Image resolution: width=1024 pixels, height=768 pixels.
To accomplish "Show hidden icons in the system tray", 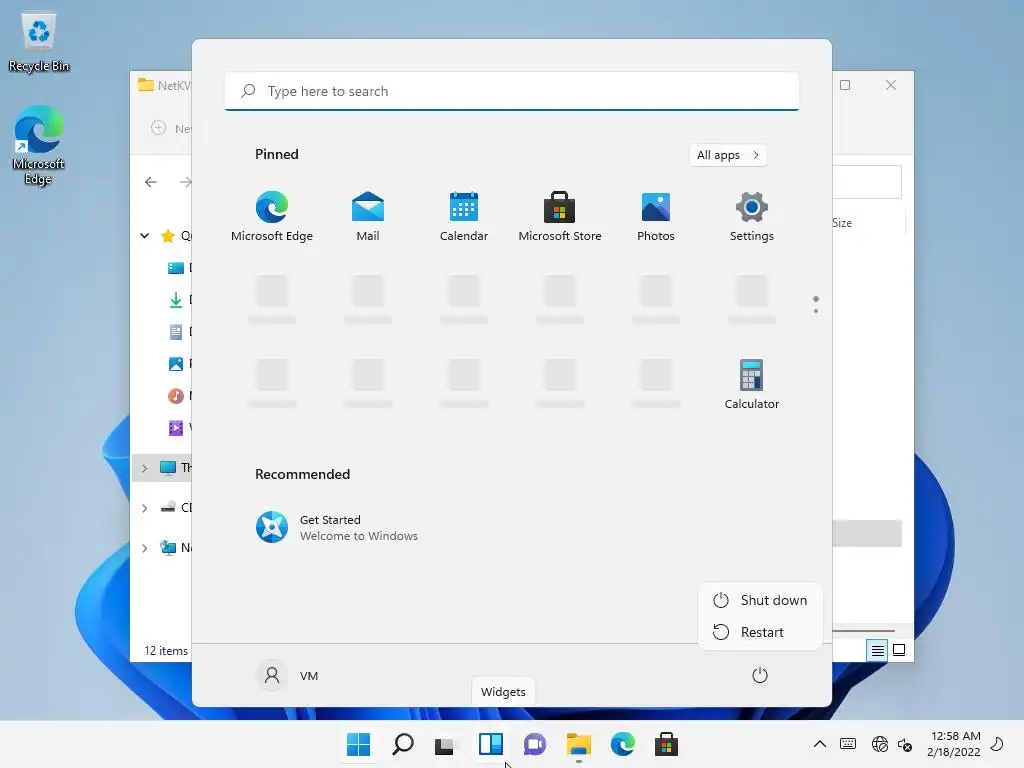I will pyautogui.click(x=820, y=744).
